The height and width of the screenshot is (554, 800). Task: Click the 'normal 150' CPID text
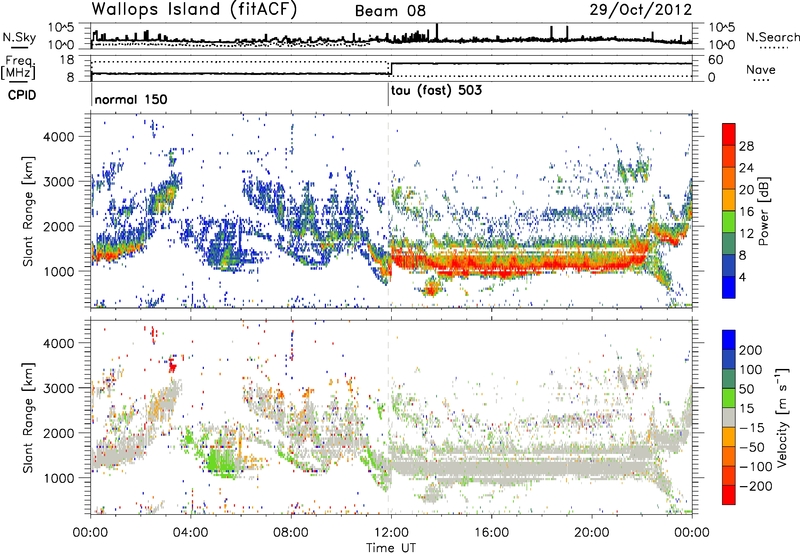(x=131, y=99)
